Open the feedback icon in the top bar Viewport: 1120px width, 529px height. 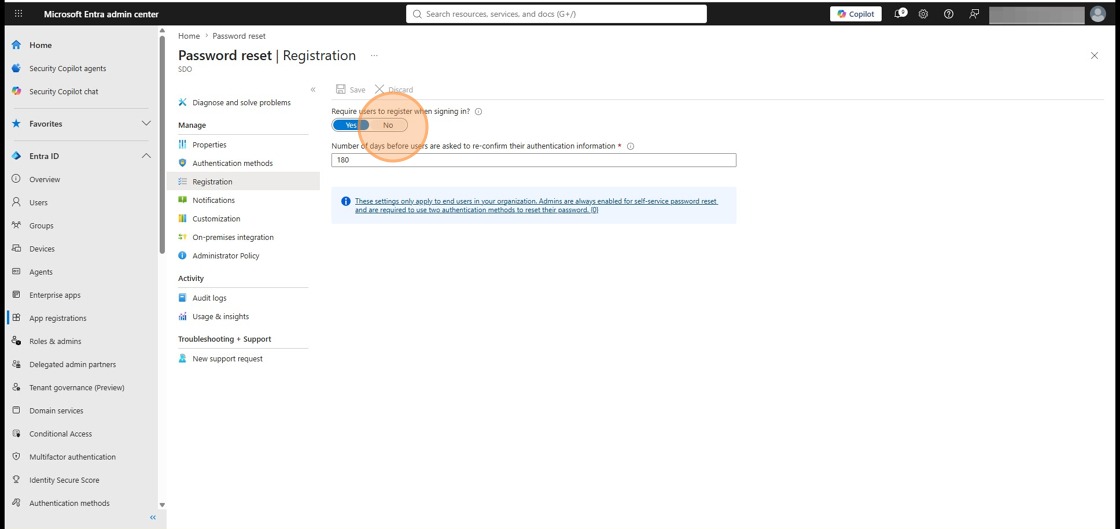pos(974,14)
